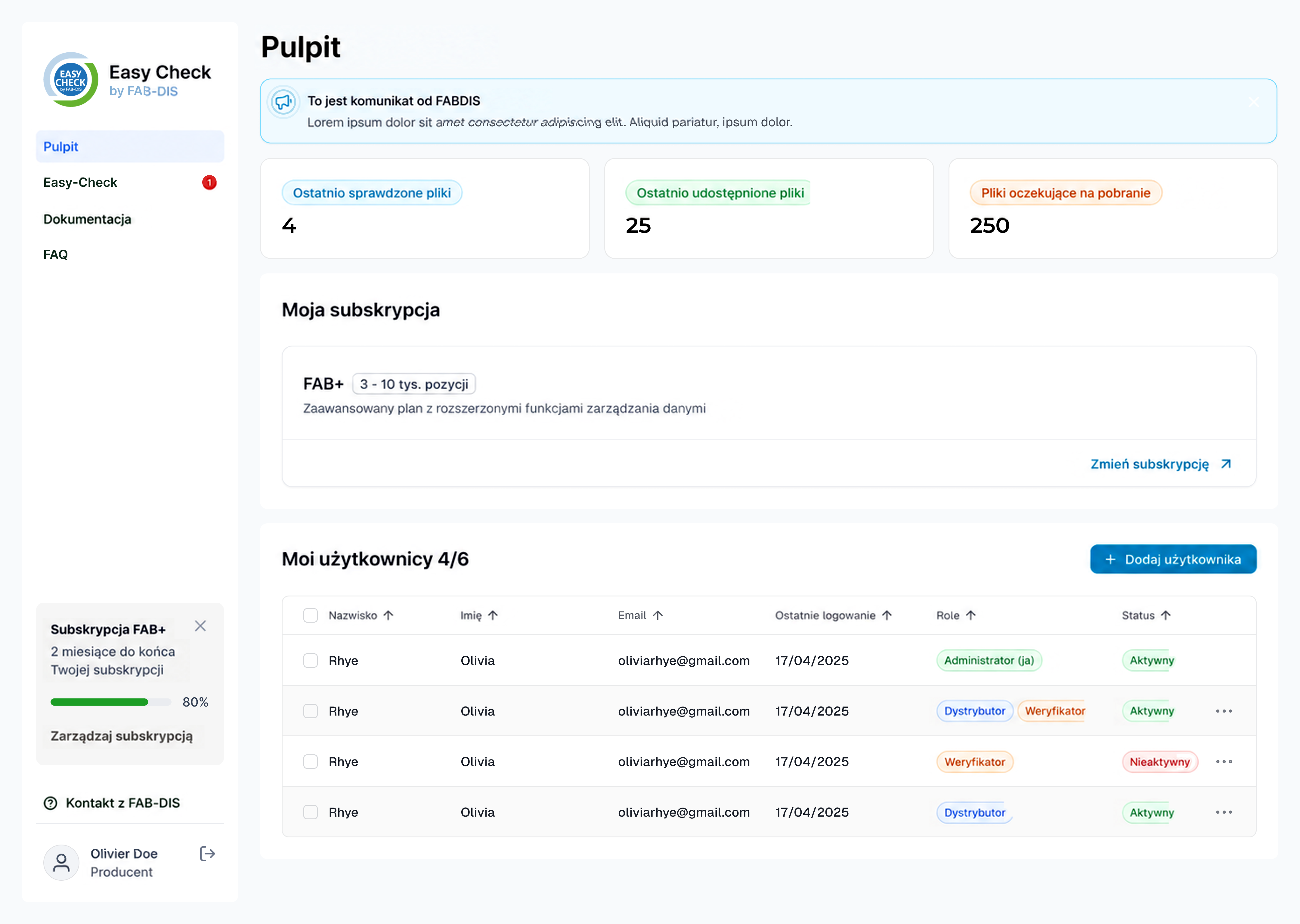Open the three-dots menu for Nieaktywny user row
The image size is (1300, 924).
tap(1224, 761)
